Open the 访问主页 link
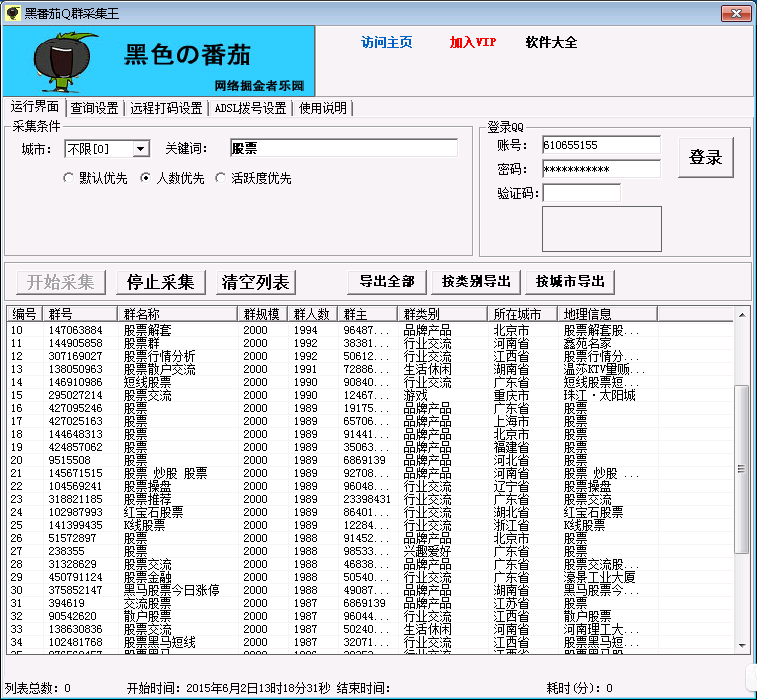Screen dimensions: 757x700 386,43
